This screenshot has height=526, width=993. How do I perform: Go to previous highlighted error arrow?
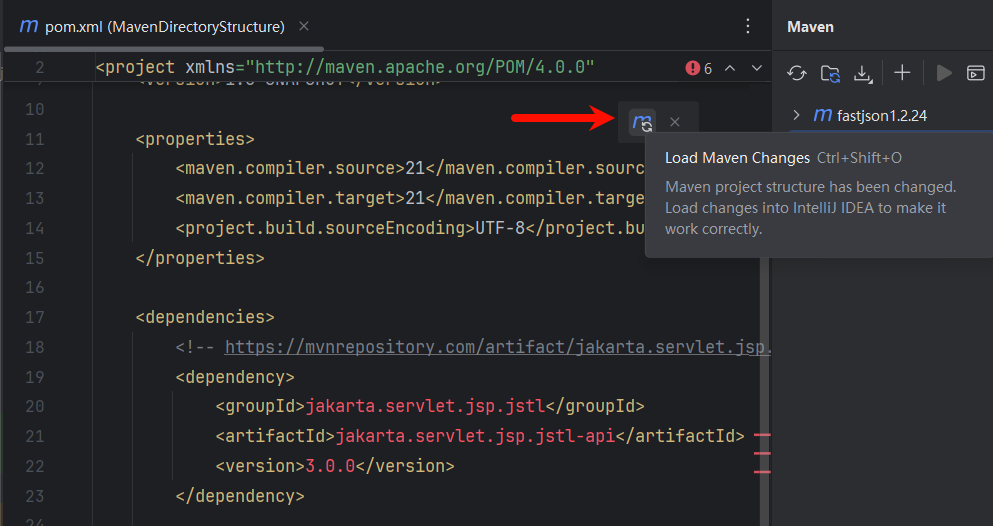tap(730, 68)
